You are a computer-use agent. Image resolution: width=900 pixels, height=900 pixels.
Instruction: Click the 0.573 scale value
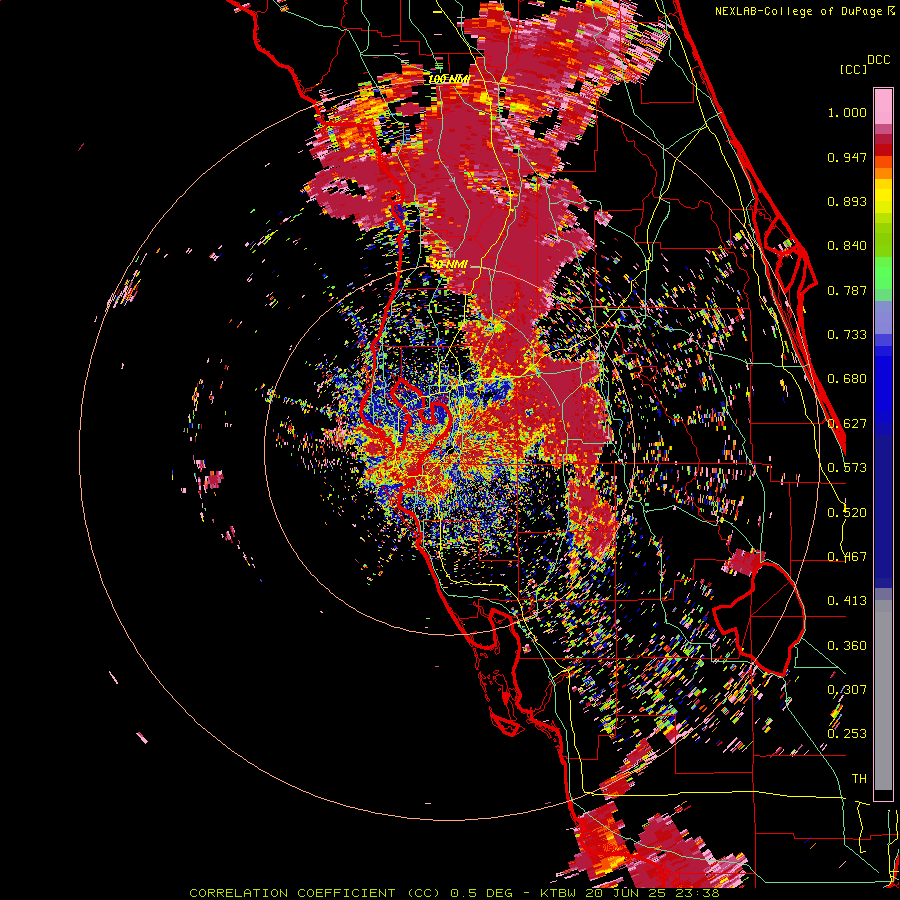847,468
